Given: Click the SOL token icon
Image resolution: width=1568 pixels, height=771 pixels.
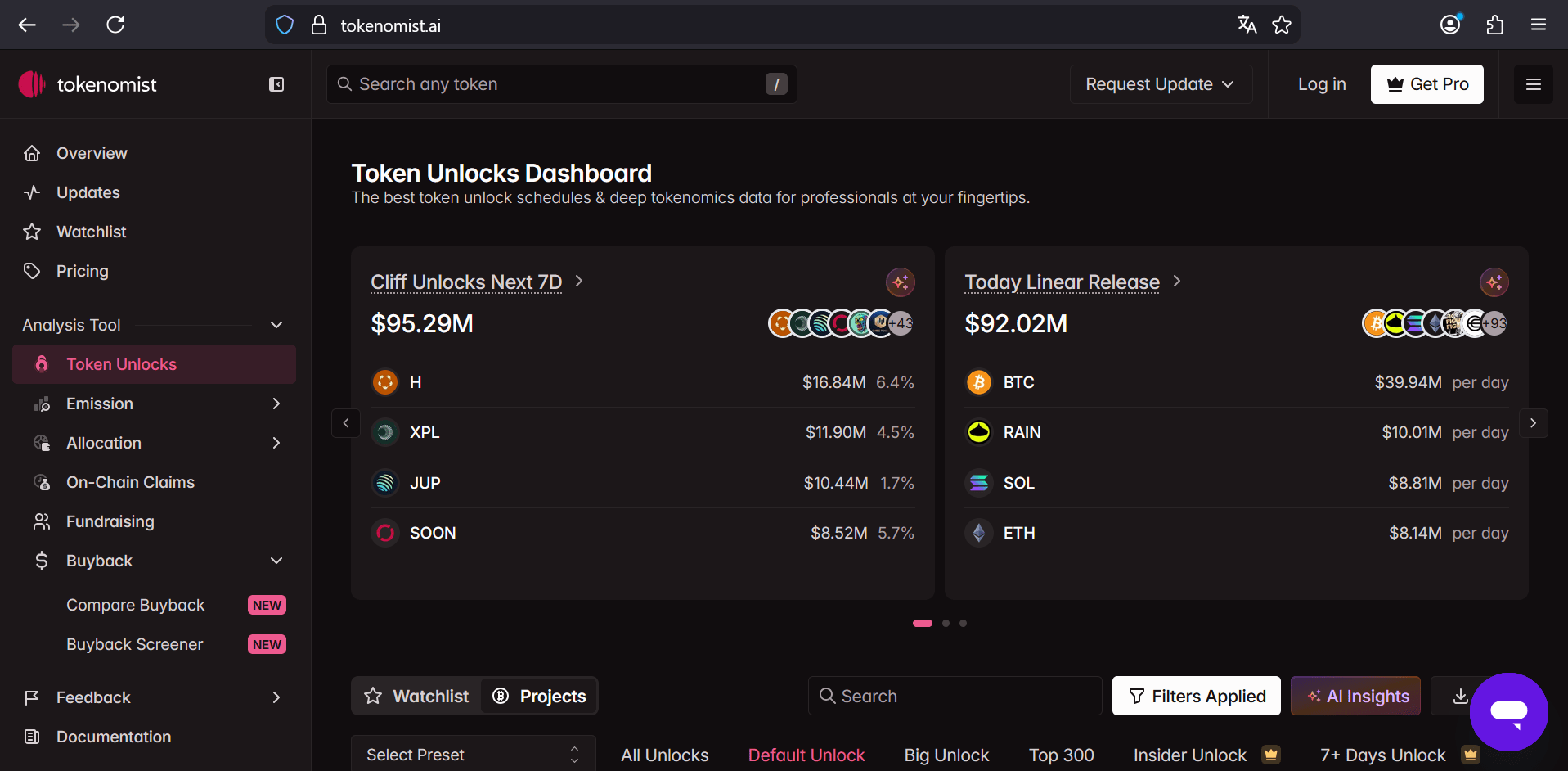Looking at the screenshot, I should click(978, 483).
